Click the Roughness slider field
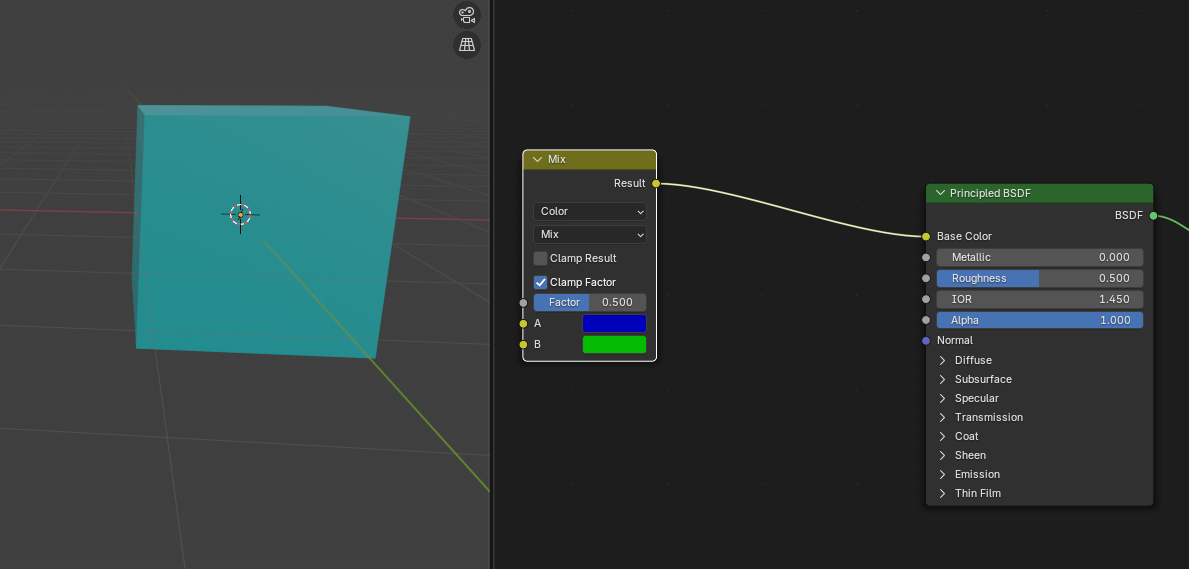Image resolution: width=1189 pixels, height=569 pixels. tap(1040, 278)
